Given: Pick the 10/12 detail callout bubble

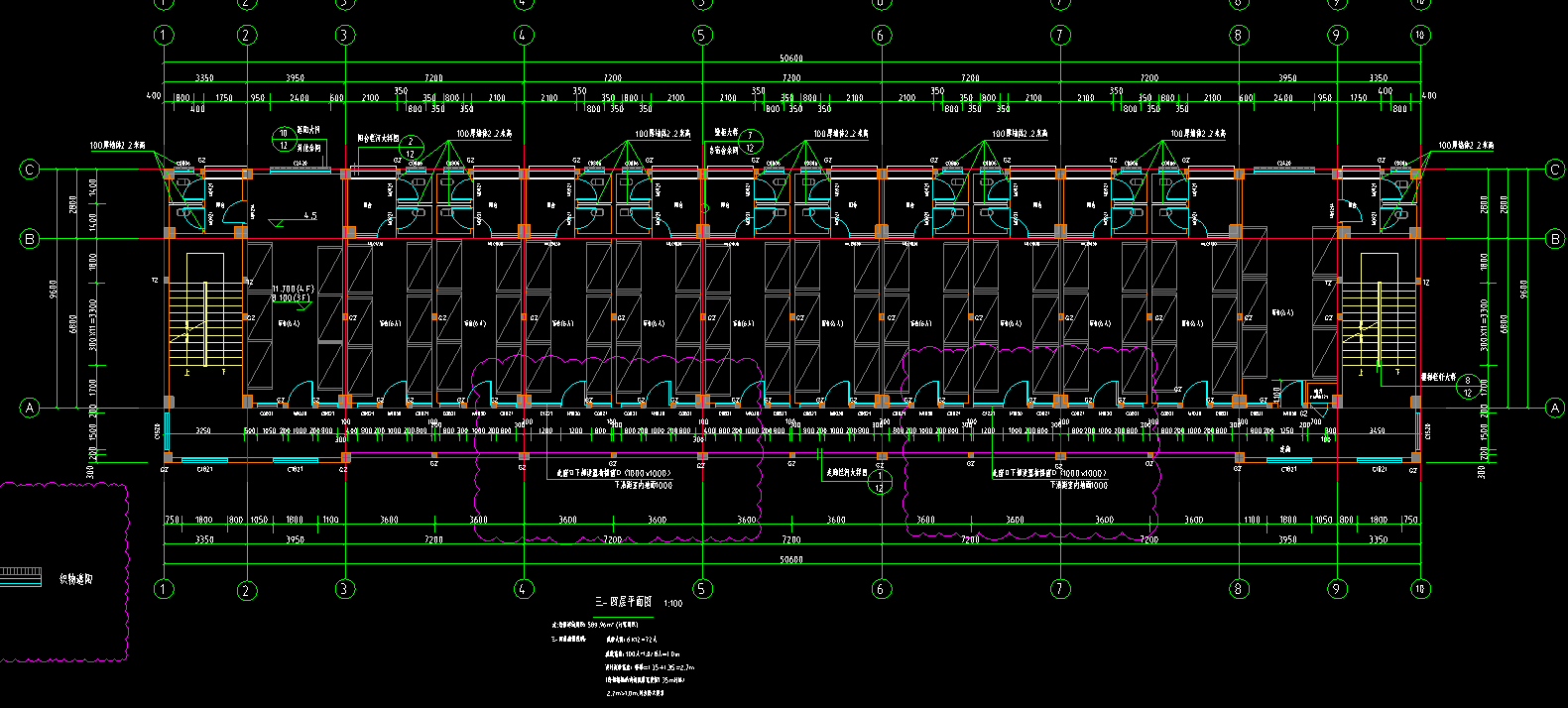Looking at the screenshot, I should point(284,139).
